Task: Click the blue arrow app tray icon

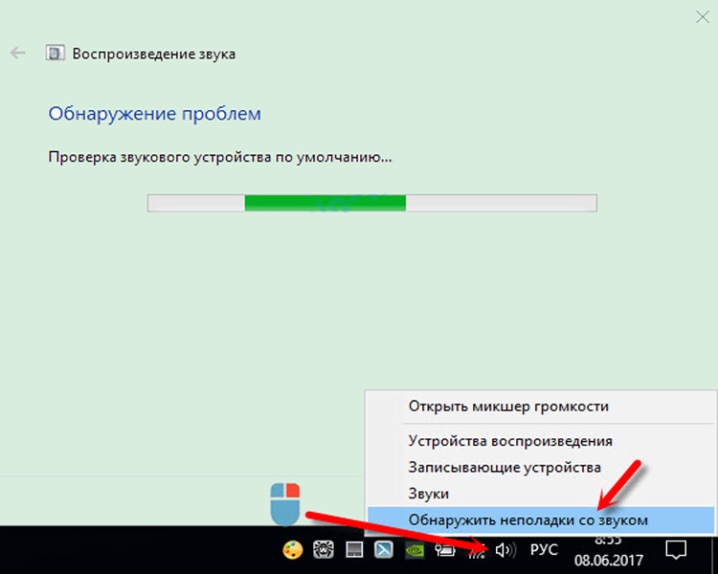Action: tap(384, 550)
